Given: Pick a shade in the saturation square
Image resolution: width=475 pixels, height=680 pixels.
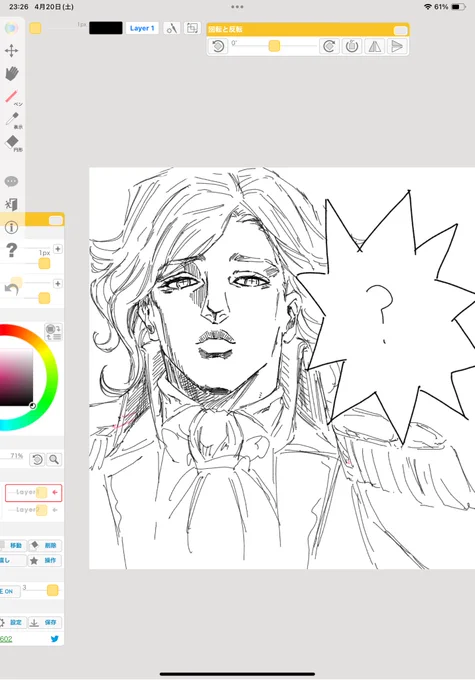Looking at the screenshot, I should pos(16,376).
